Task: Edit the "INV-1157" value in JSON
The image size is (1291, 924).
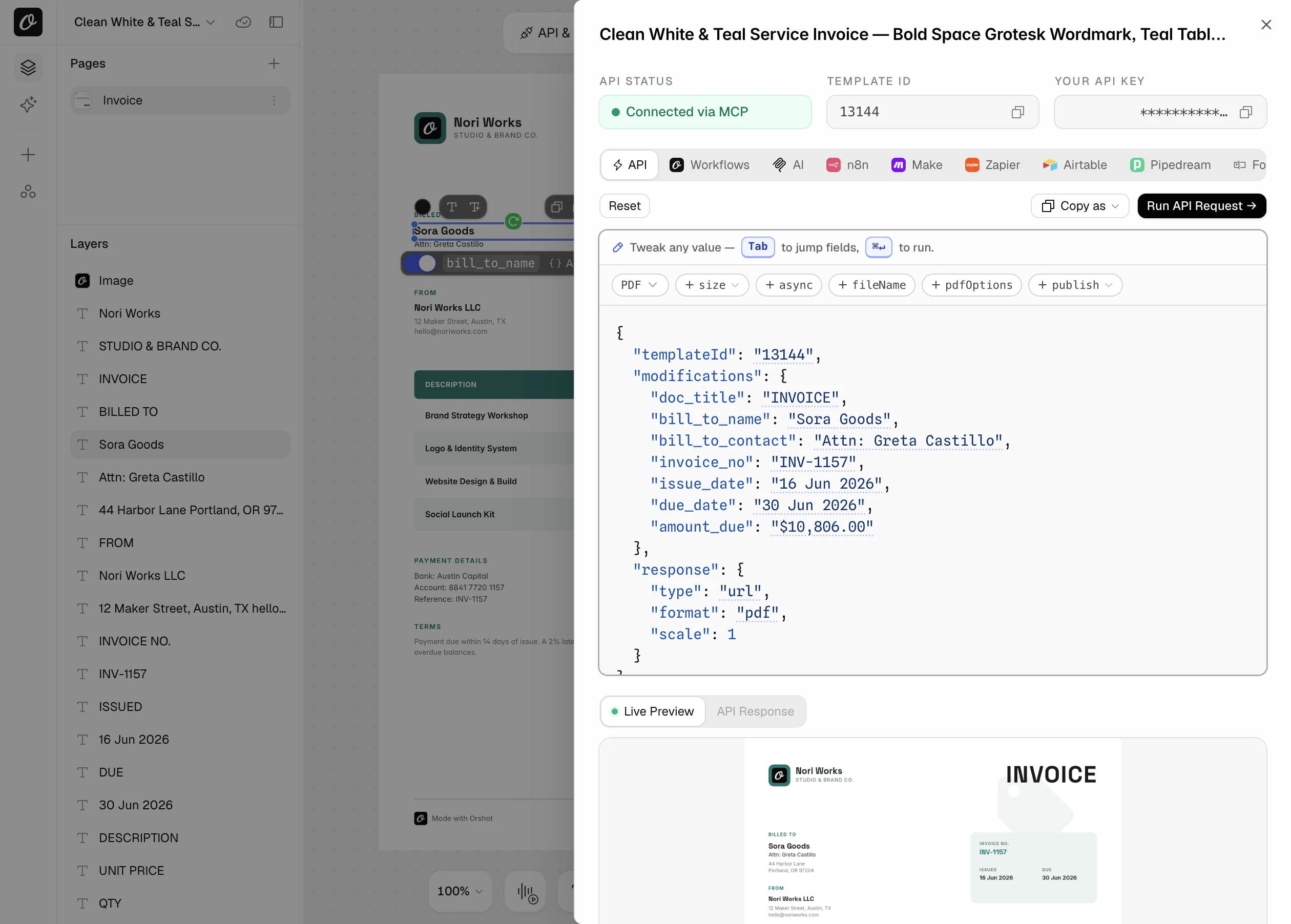Action: pyautogui.click(x=814, y=463)
